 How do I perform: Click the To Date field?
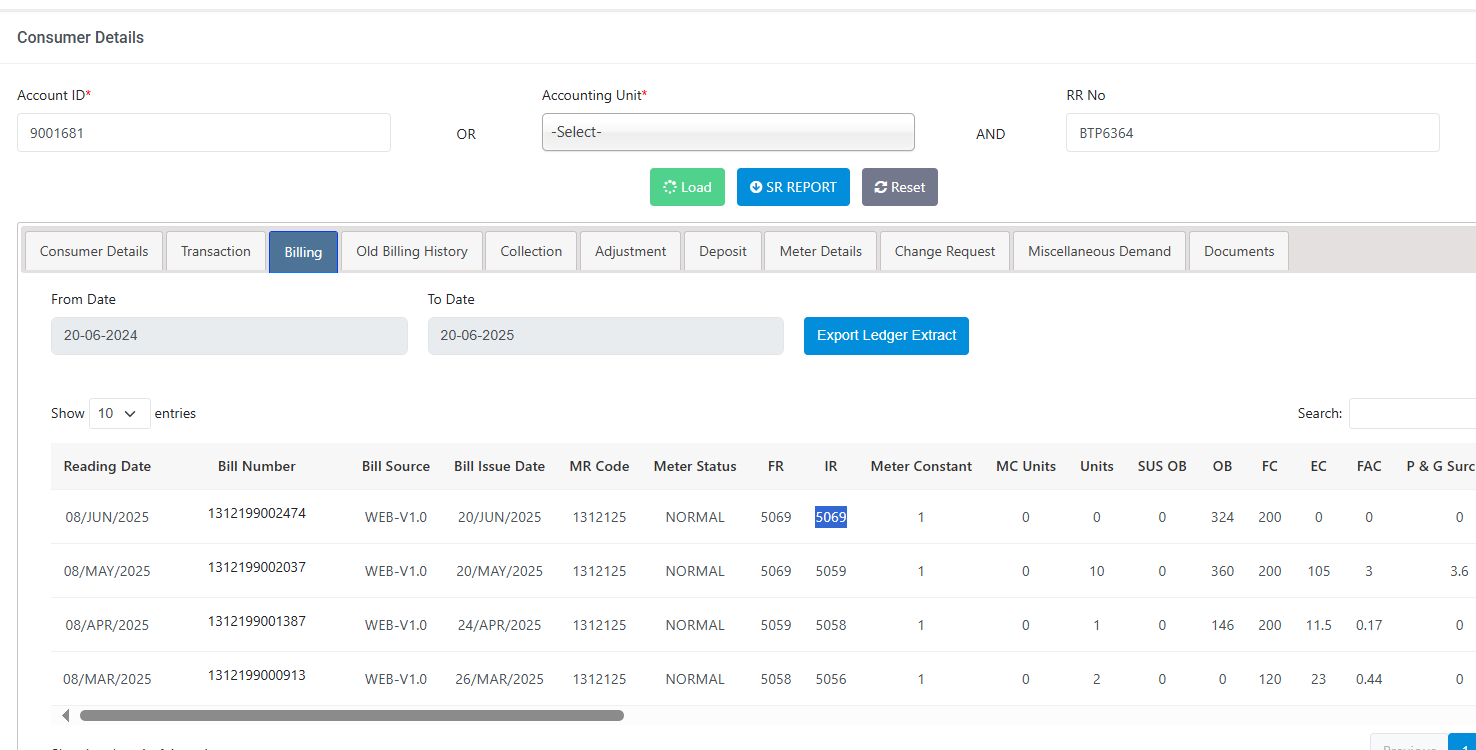coord(606,336)
